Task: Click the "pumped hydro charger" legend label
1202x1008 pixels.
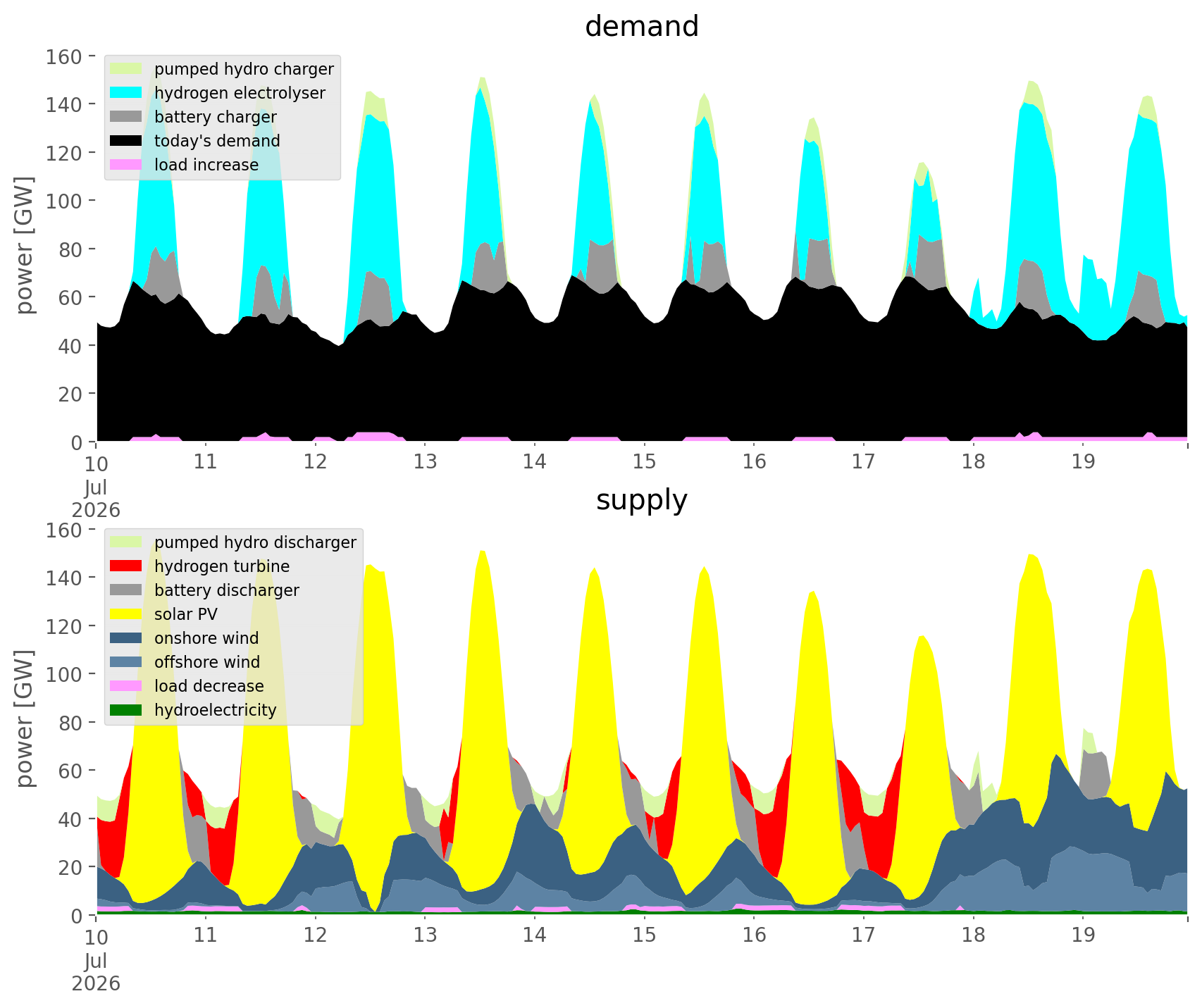Action: tap(244, 70)
